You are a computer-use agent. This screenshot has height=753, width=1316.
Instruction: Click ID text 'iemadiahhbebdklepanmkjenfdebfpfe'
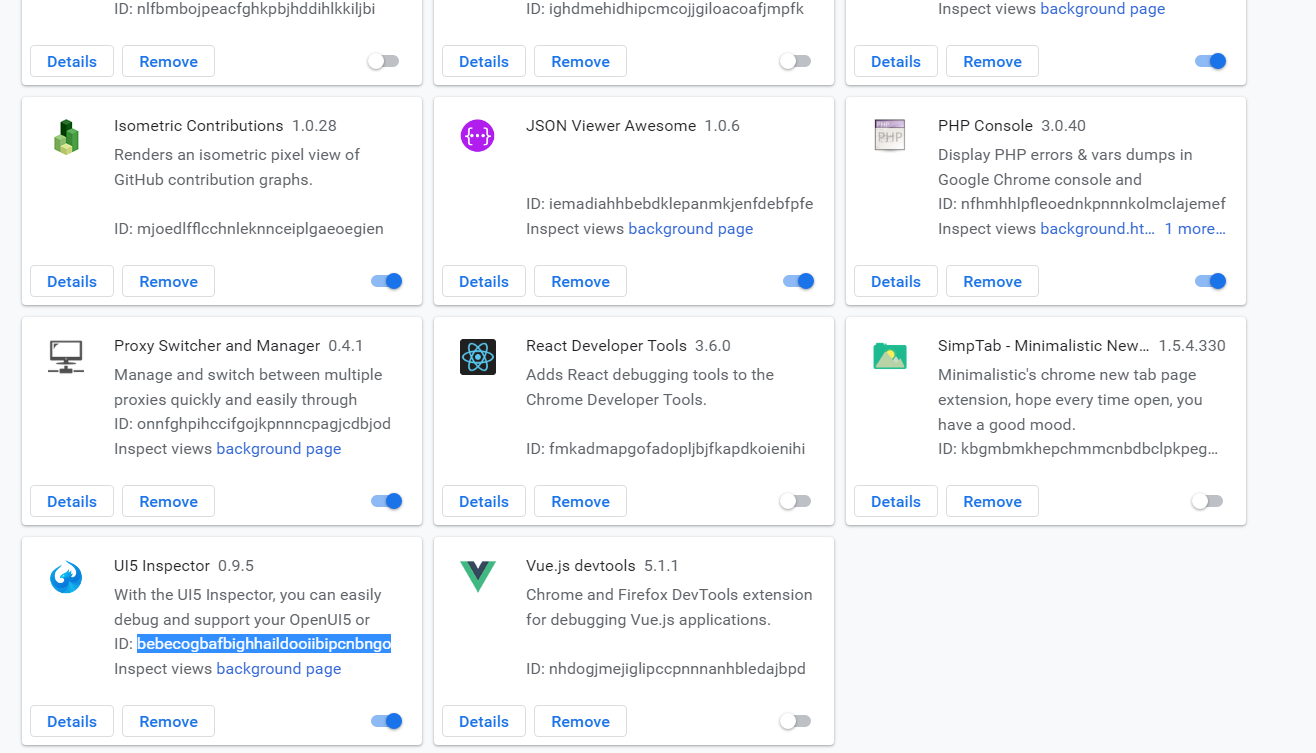coord(681,204)
